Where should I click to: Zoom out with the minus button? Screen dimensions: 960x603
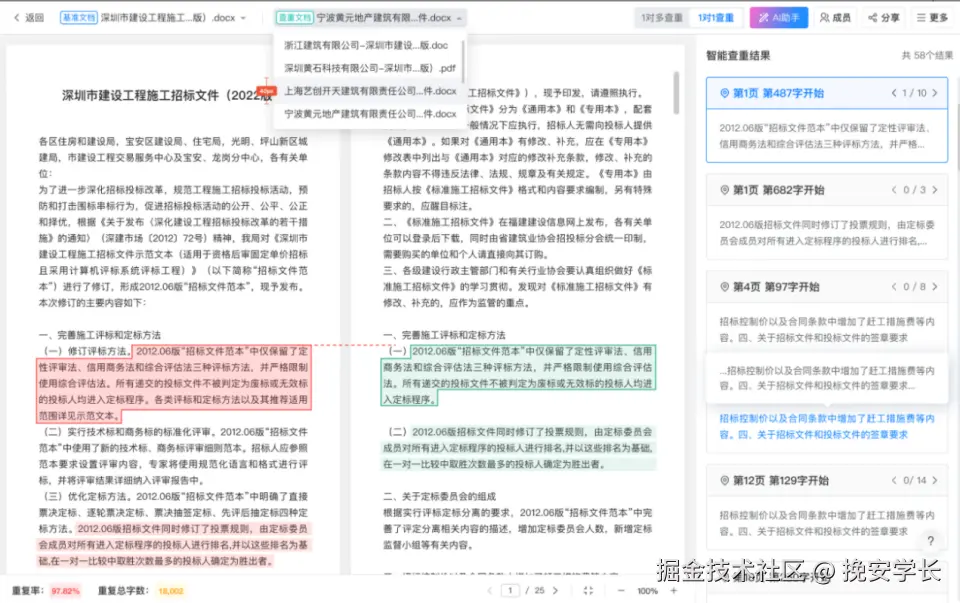pos(621,591)
